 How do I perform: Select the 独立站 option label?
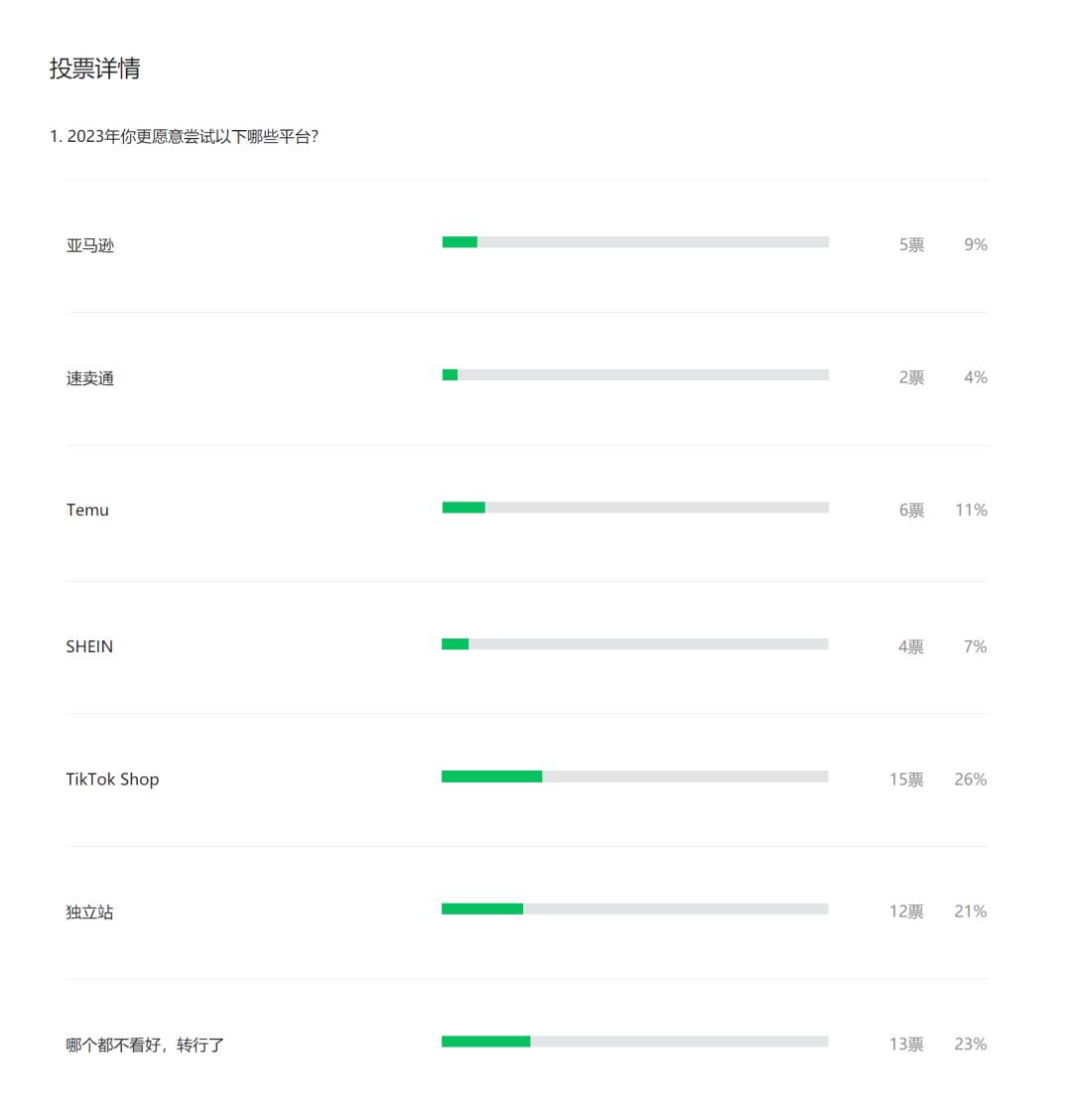(x=89, y=912)
